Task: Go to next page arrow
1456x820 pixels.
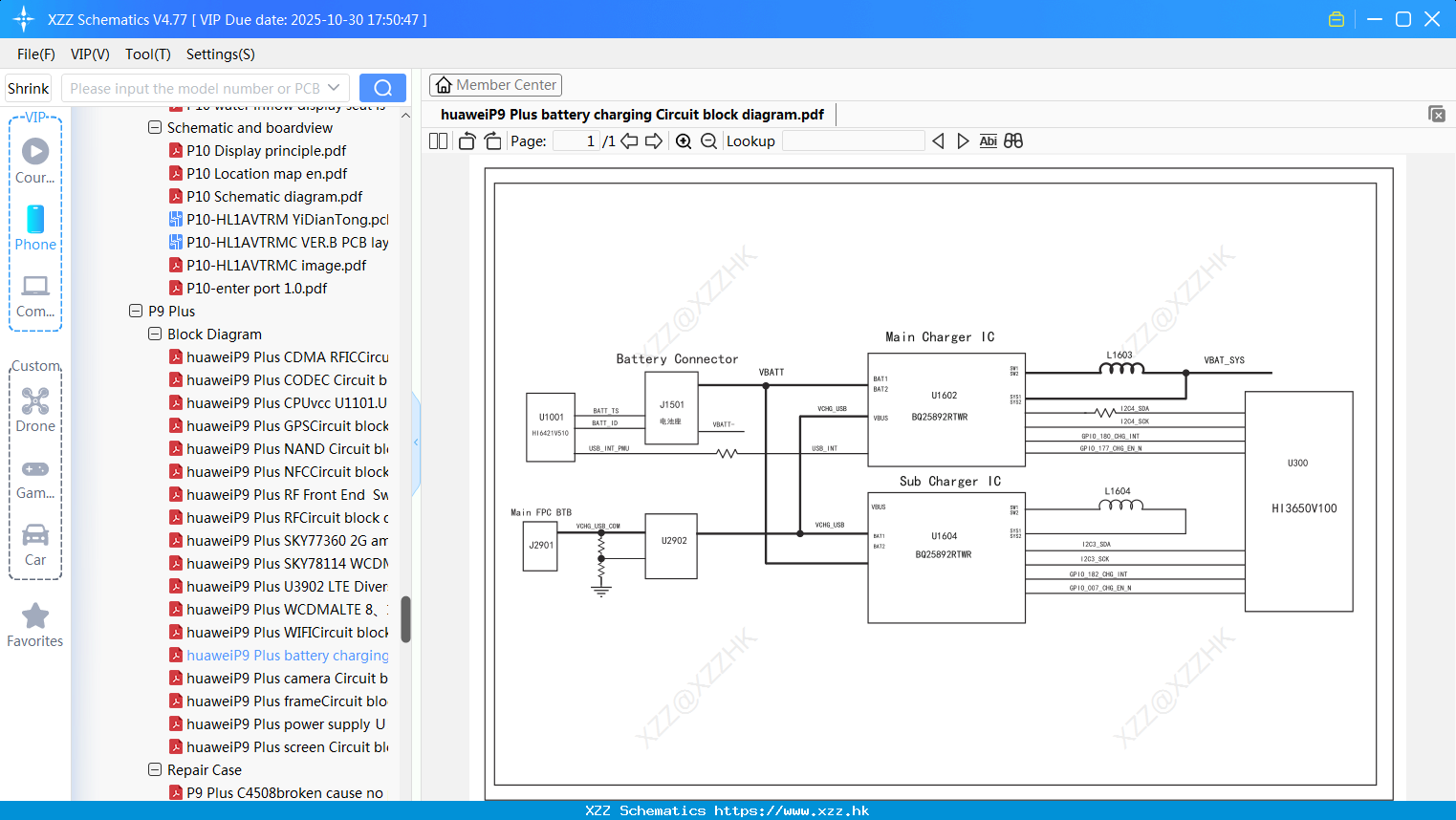Action: point(654,141)
